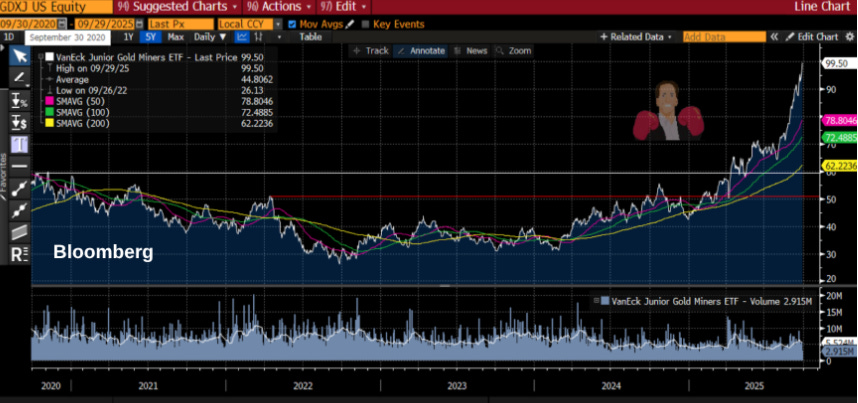This screenshot has height=403, width=858.
Task: Open chart settings gear
Action: click(849, 37)
